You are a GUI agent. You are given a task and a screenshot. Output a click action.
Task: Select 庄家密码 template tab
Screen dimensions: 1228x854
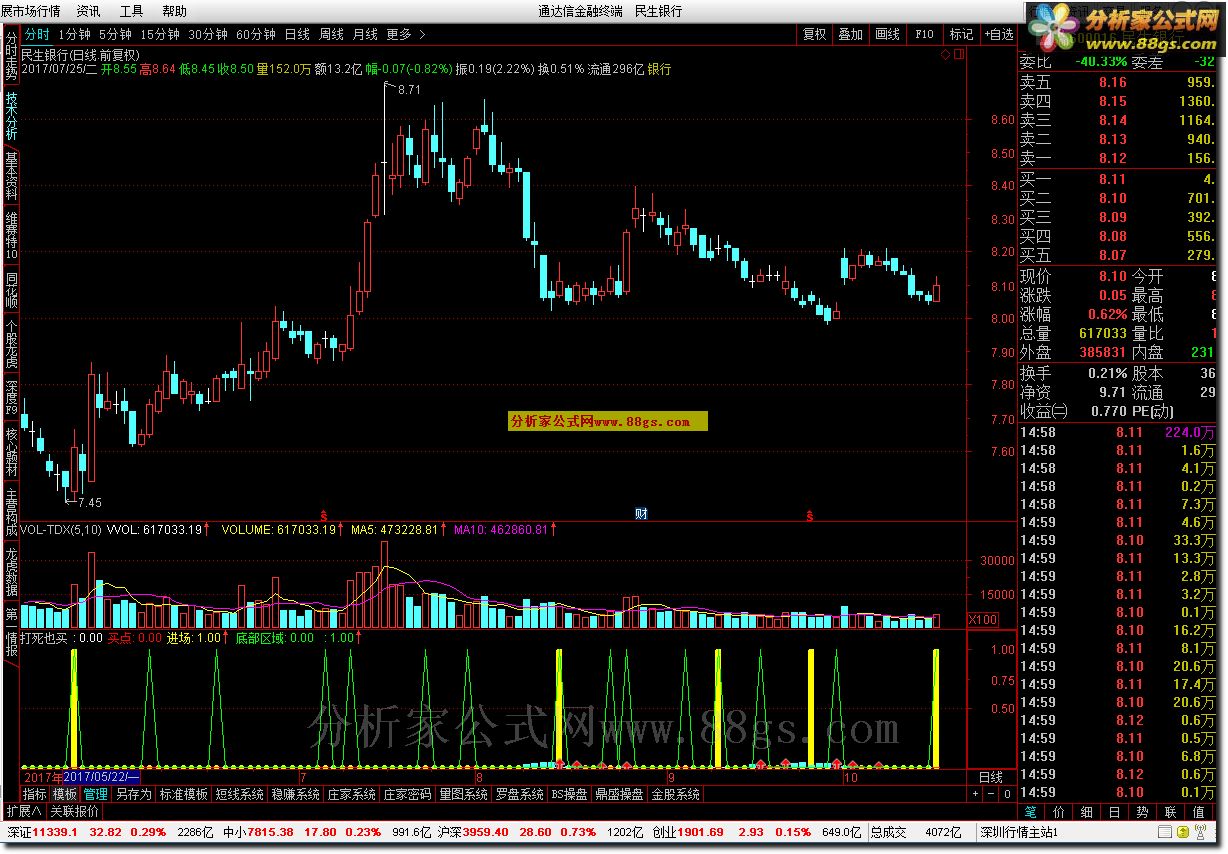tap(408, 794)
